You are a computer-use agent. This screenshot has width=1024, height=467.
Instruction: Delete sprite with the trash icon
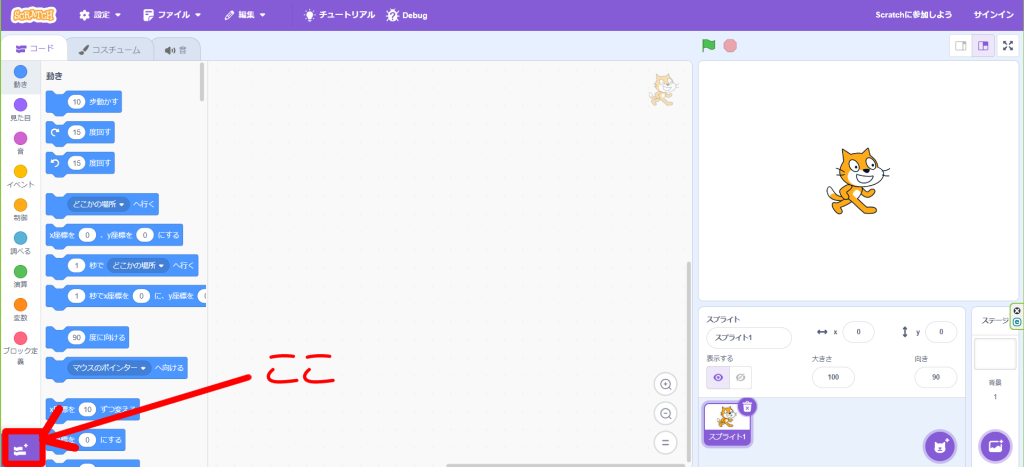[747, 406]
